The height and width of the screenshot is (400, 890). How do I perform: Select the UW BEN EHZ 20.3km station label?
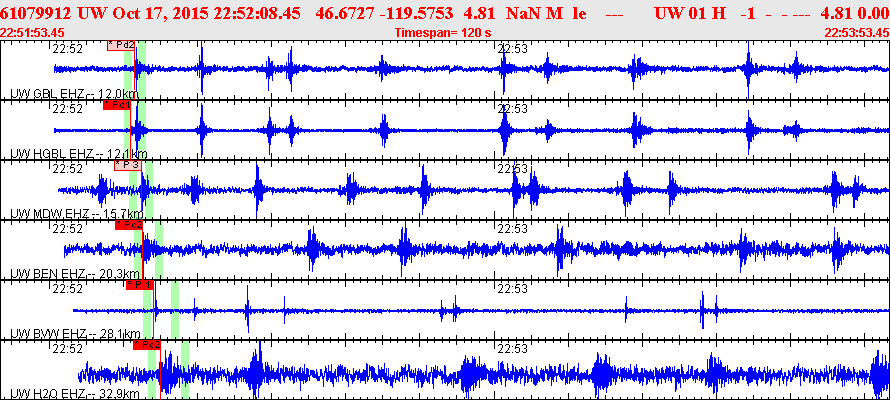pos(74,274)
